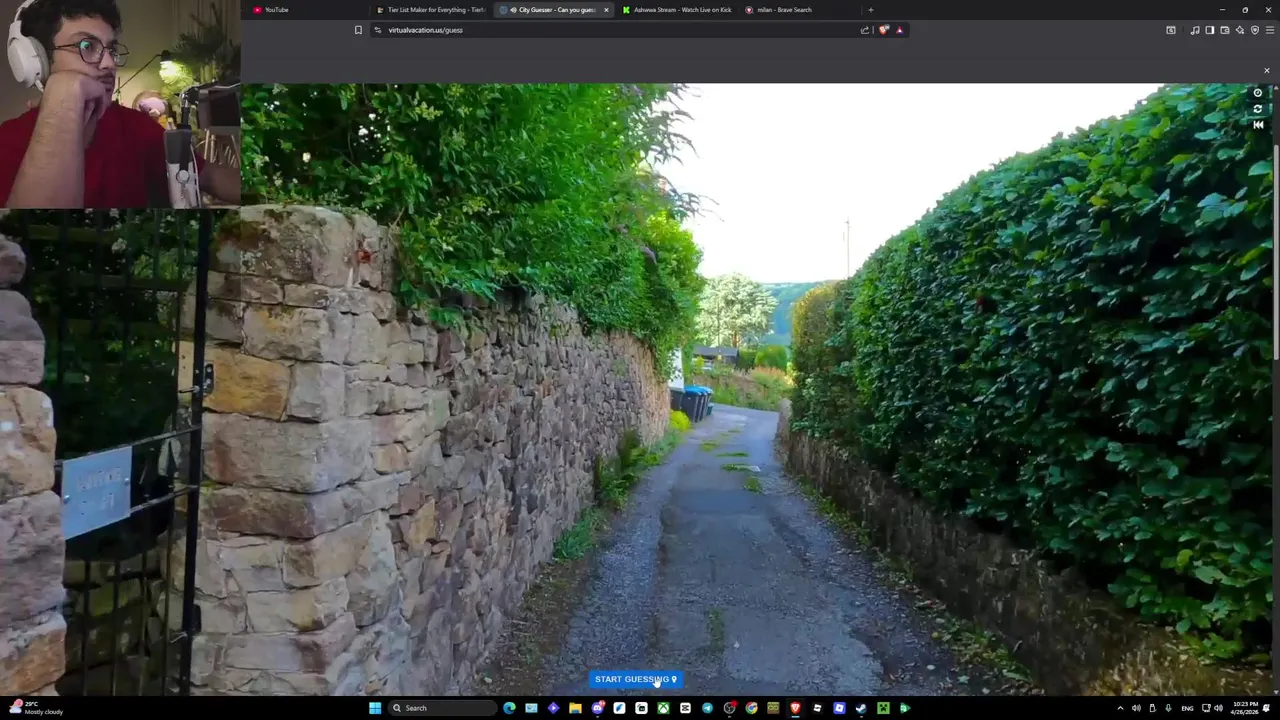This screenshot has width=1280, height=720.
Task: Open Steam from taskbar
Action: pos(861,708)
